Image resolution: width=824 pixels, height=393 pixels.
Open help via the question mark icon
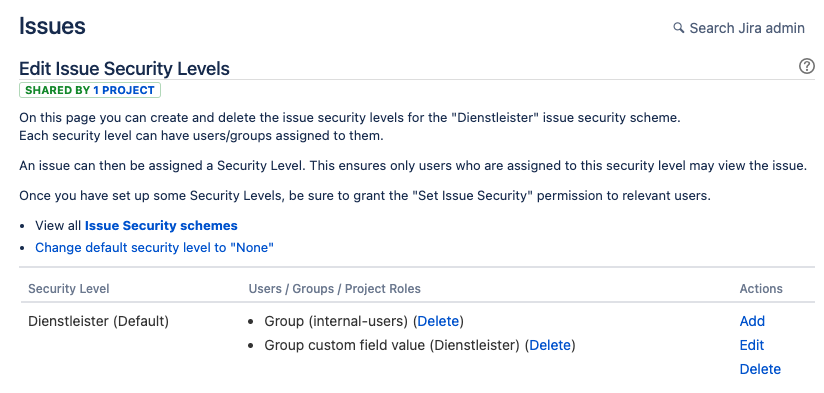tap(807, 67)
